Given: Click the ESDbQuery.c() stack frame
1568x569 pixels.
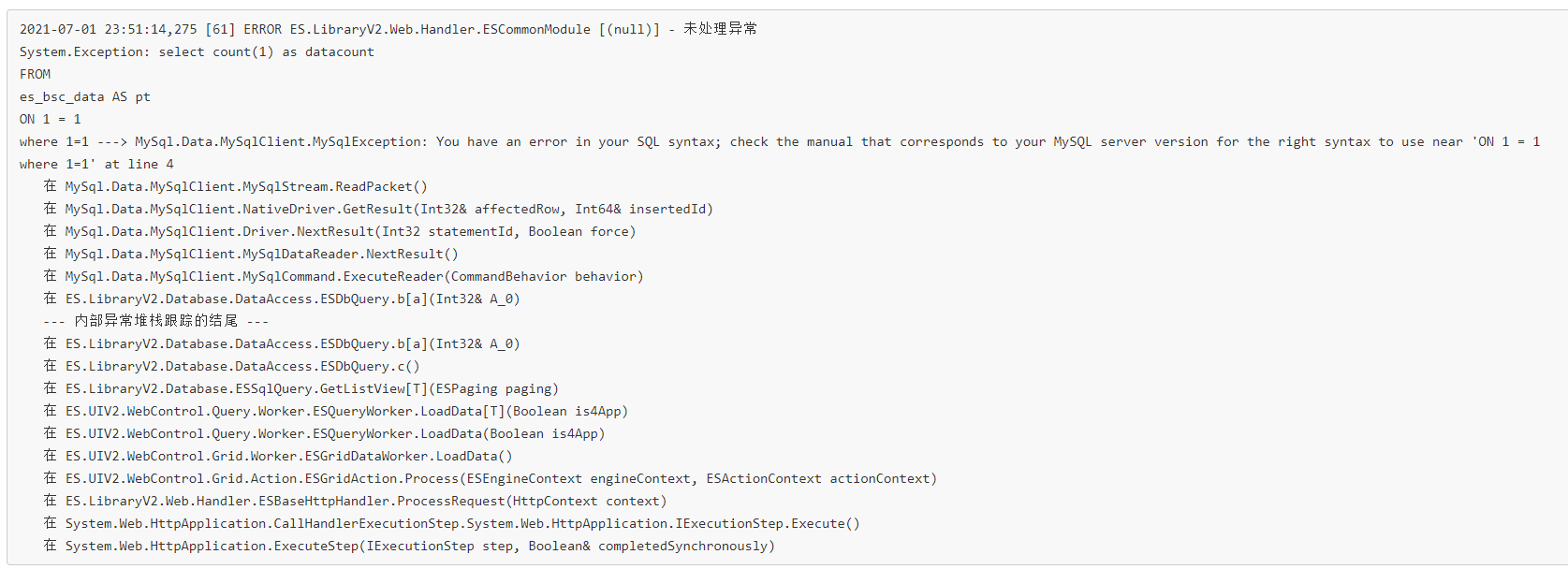Looking at the screenshot, I should click(242, 366).
